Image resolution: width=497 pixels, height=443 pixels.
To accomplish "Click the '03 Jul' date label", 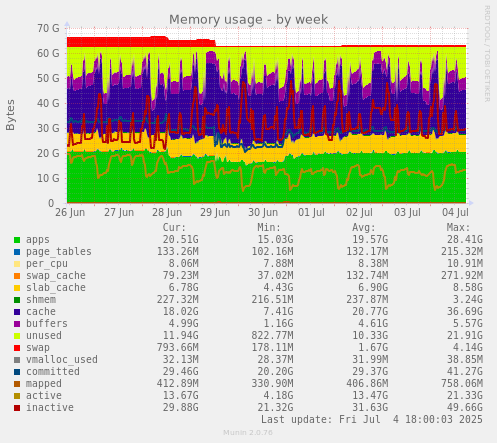I will tap(407, 212).
